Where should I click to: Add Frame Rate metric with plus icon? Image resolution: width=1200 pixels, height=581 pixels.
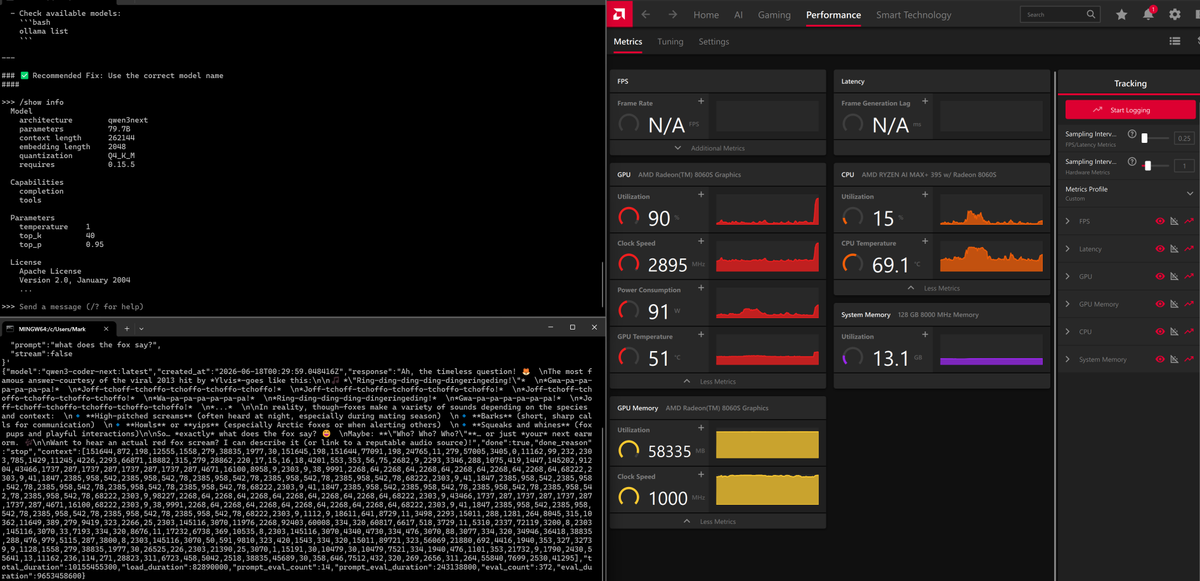[x=700, y=102]
